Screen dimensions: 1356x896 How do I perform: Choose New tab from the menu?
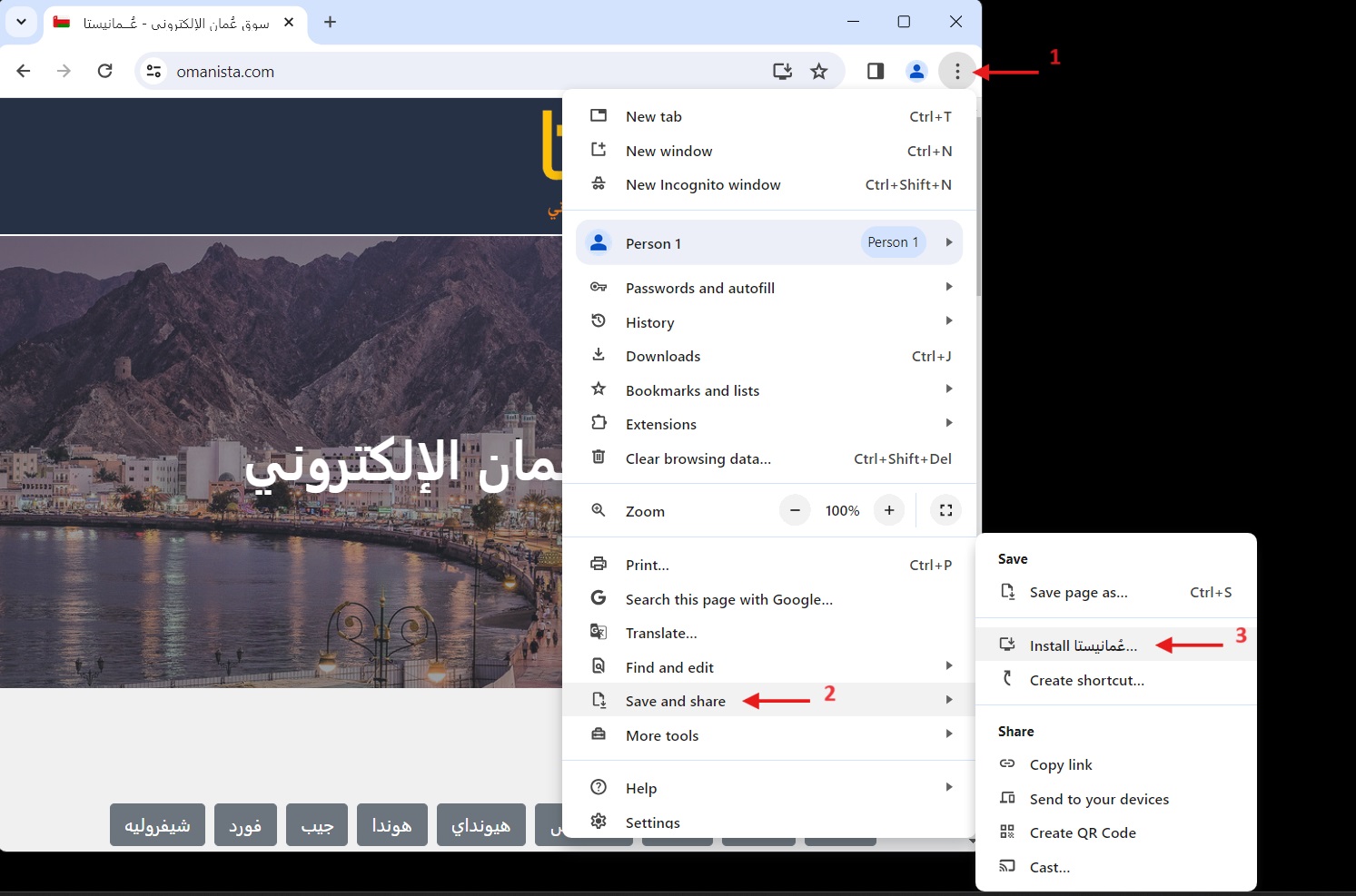pos(769,116)
